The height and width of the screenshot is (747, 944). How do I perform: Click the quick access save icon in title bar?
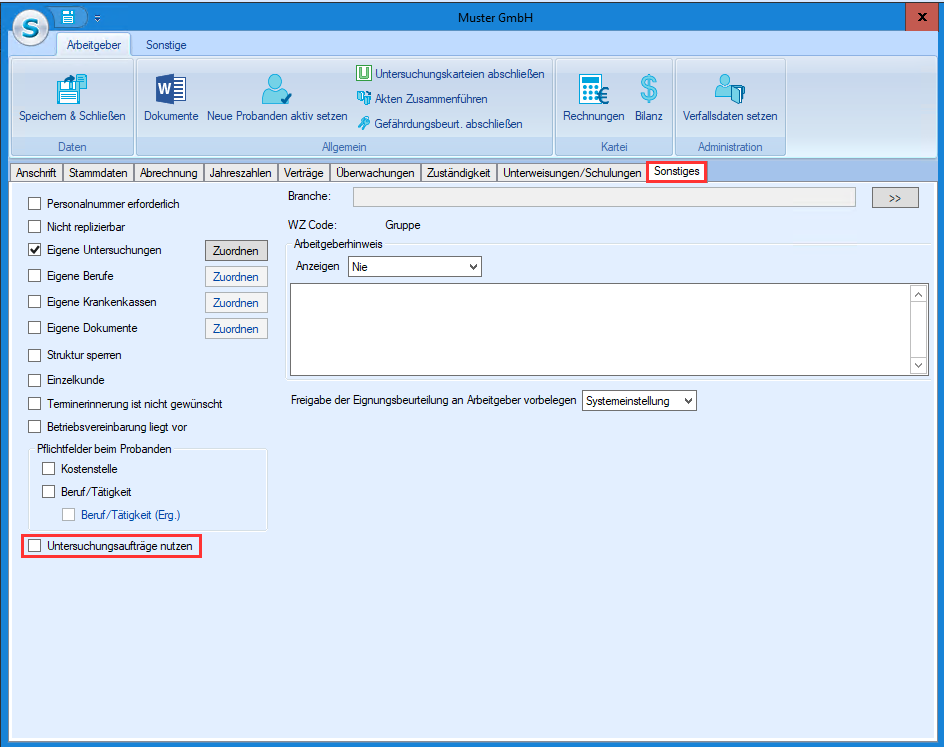click(x=67, y=17)
